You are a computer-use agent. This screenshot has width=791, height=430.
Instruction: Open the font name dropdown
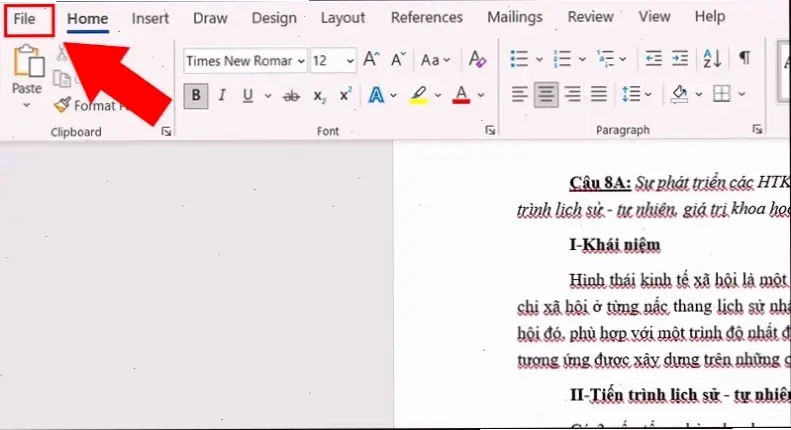coord(301,61)
